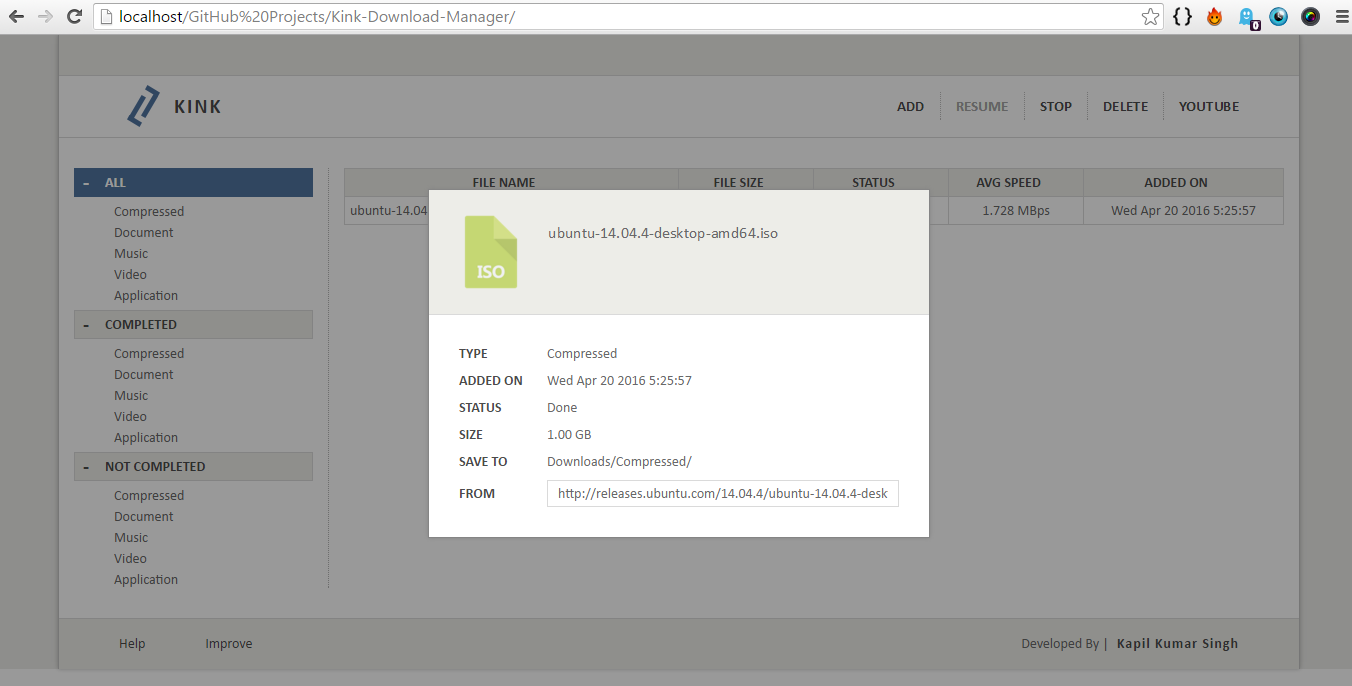The width and height of the screenshot is (1352, 686).
Task: Click the table cell Wed Apr 20 2016 5:25:57
Action: (x=1183, y=210)
